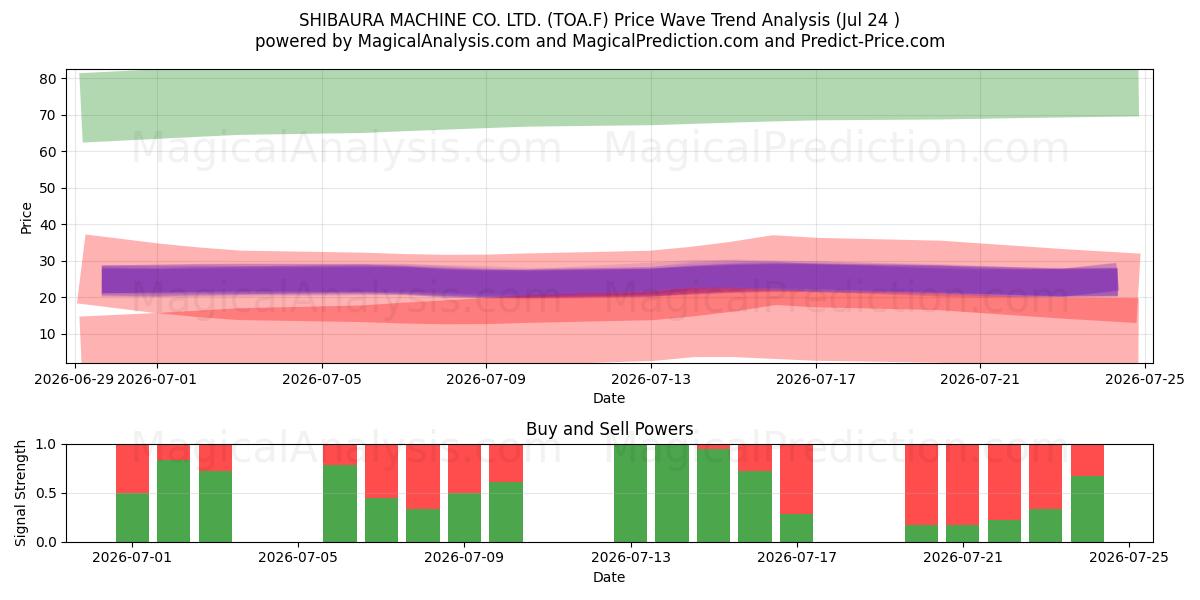Click the 2026-06-29 date tick on price chart
Viewport: 1200px width, 600px height.
[x=75, y=379]
